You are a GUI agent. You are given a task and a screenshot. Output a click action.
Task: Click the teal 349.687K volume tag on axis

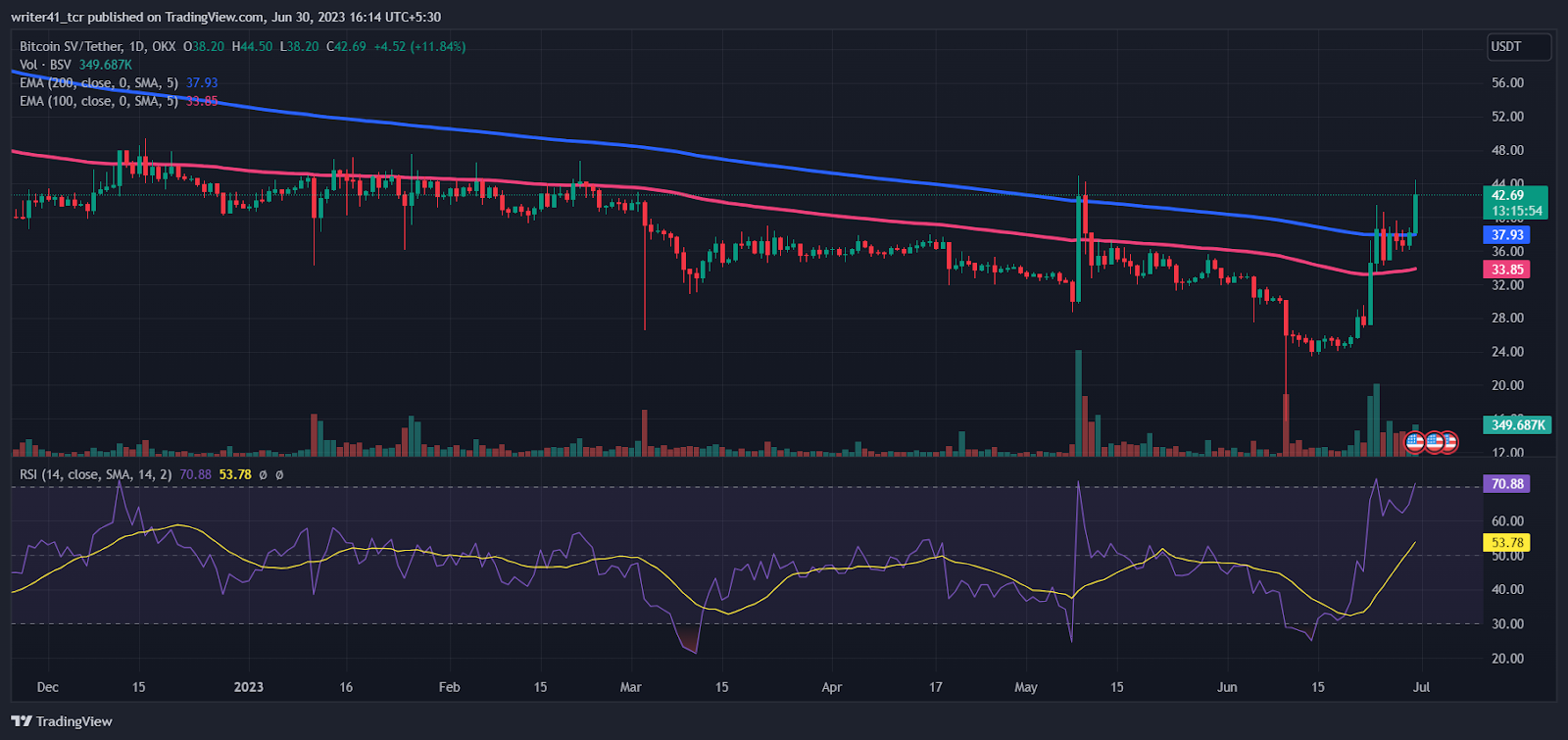(x=1517, y=424)
